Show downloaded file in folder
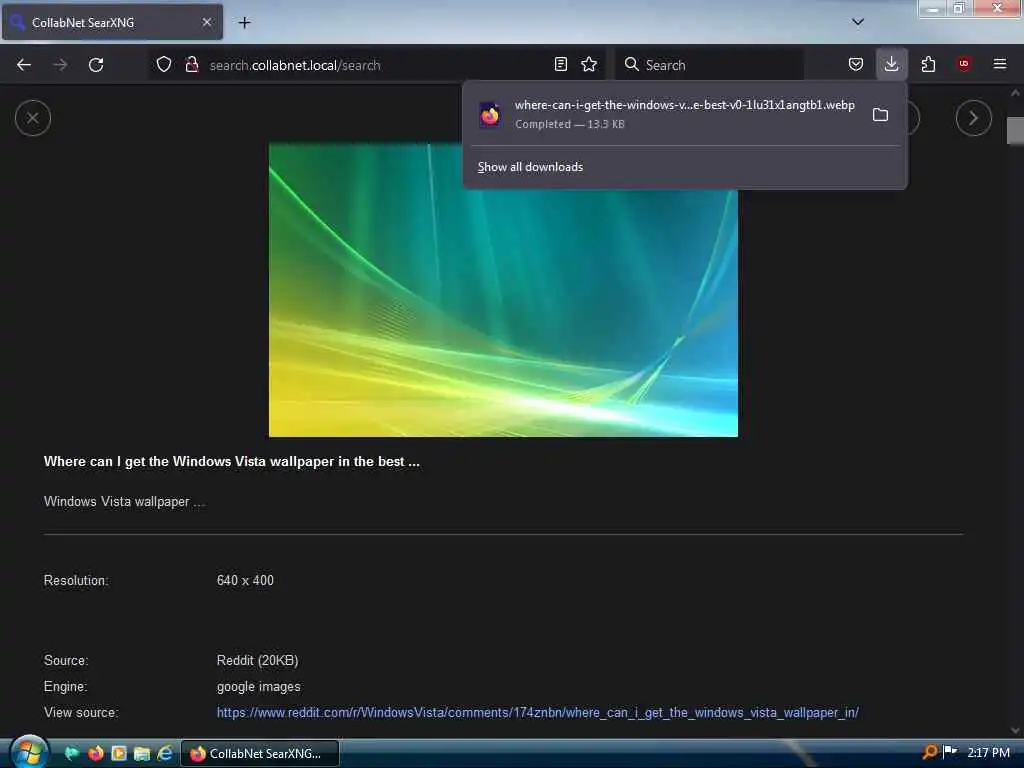Viewport: 1024px width, 768px height. click(880, 115)
